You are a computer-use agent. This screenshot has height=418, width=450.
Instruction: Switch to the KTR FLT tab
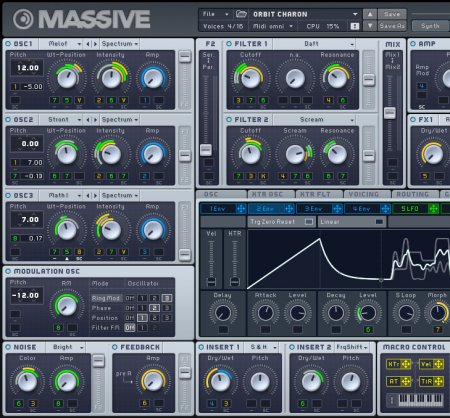(x=319, y=194)
